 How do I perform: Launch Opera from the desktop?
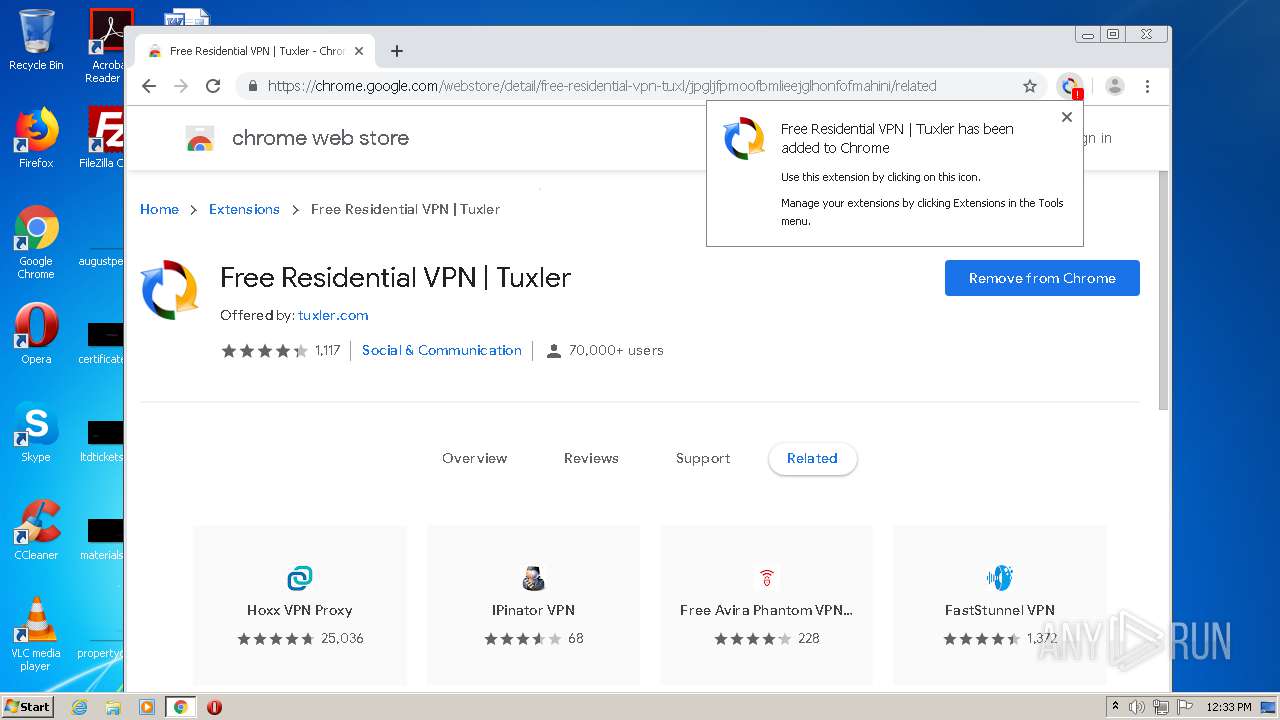point(36,334)
